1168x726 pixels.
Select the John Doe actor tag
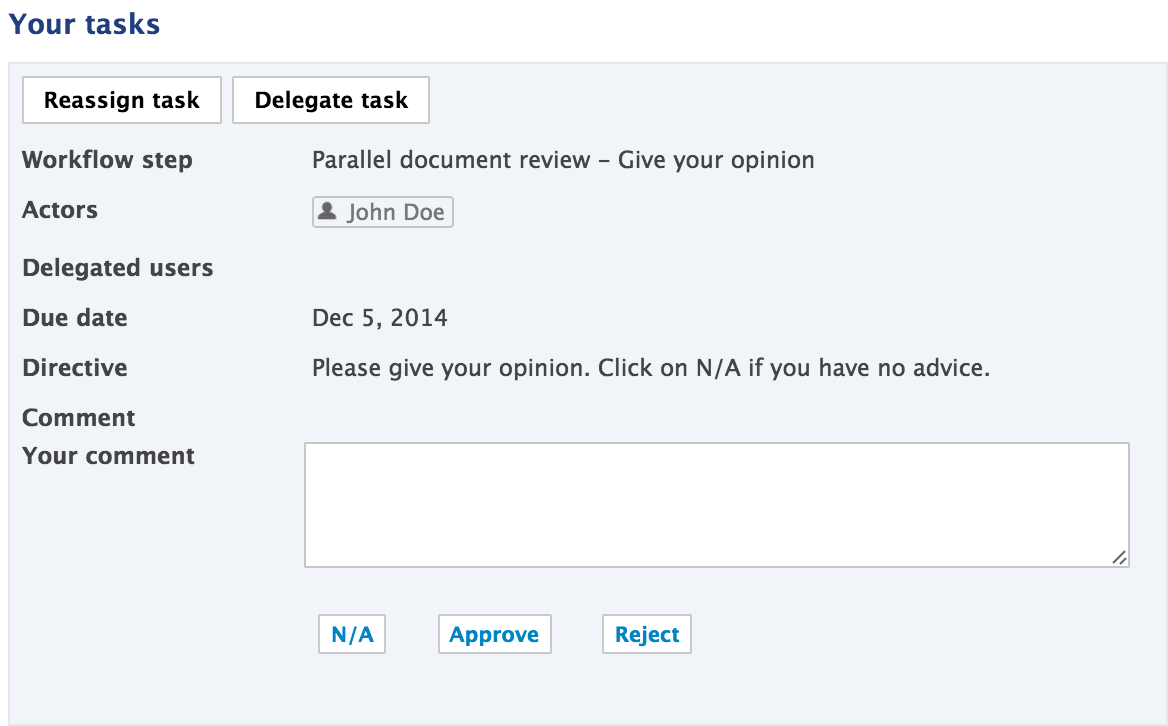[x=382, y=212]
